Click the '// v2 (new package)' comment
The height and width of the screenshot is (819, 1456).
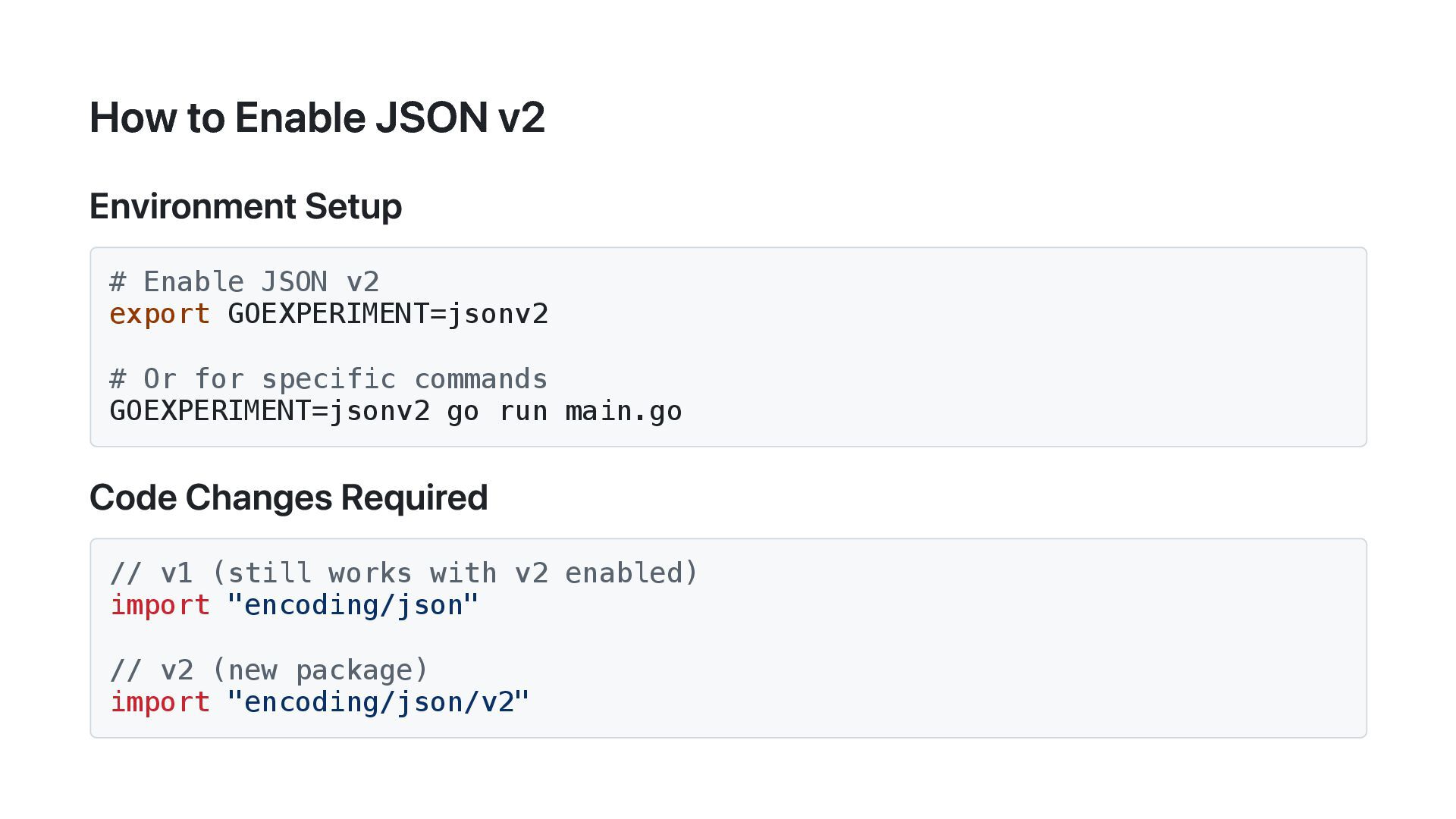coord(269,670)
